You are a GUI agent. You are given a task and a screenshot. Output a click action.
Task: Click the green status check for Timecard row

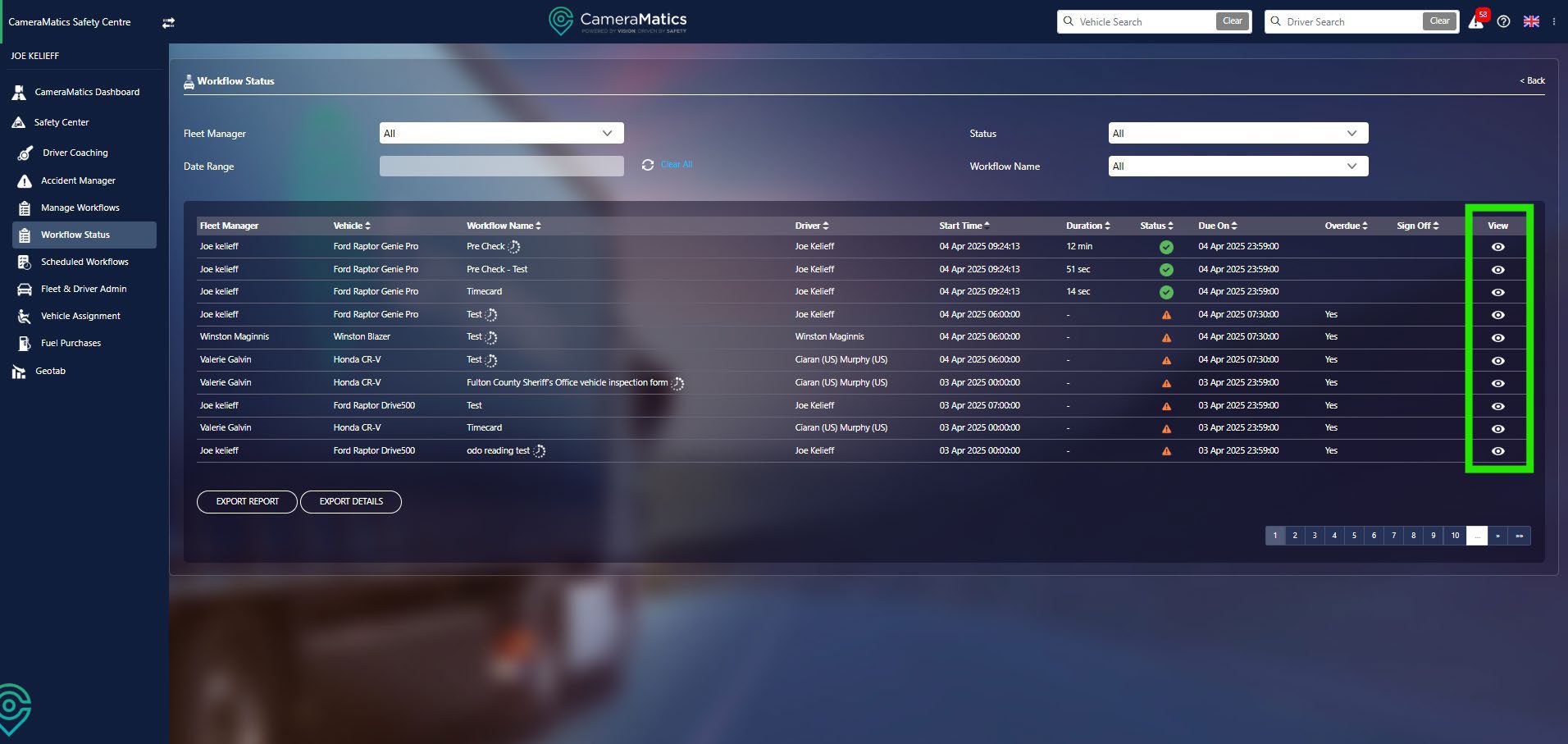pyautogui.click(x=1166, y=292)
